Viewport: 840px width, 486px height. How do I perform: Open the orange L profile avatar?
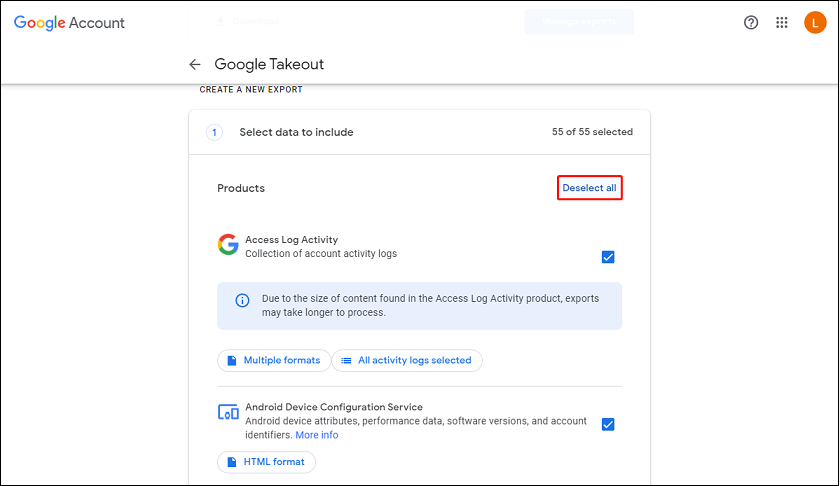(815, 23)
